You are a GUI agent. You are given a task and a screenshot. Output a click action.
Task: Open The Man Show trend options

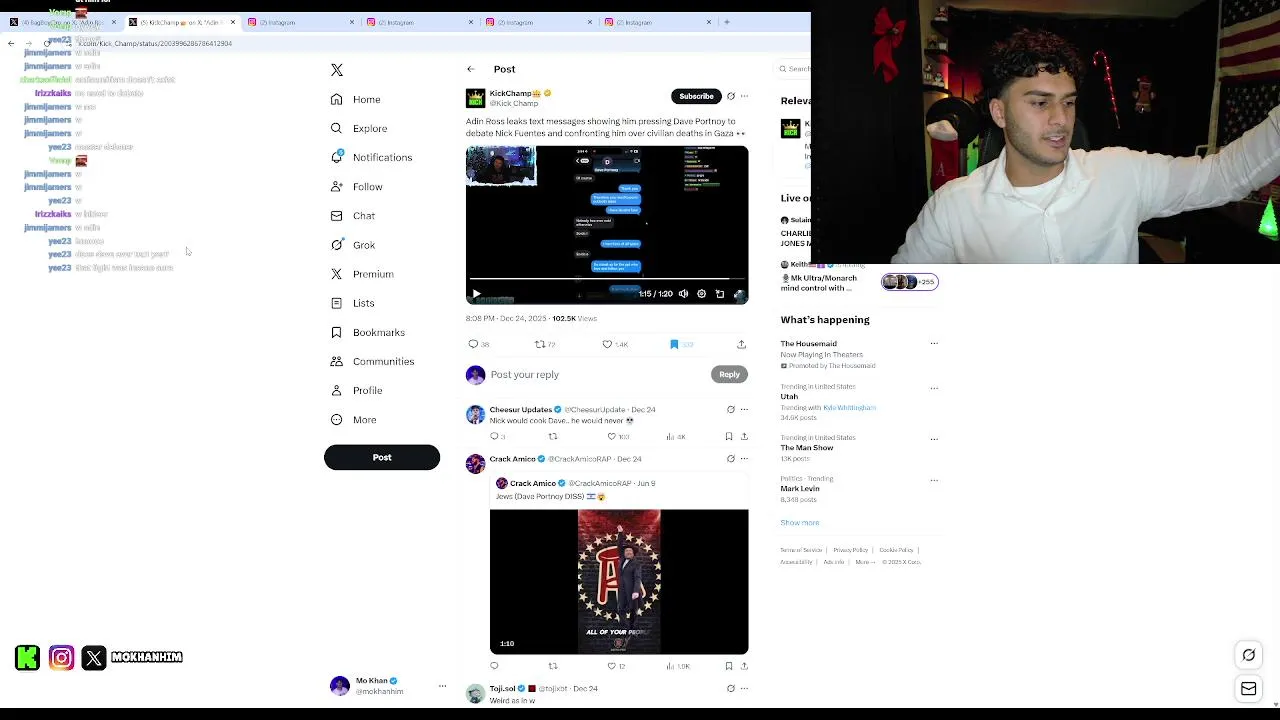click(x=934, y=439)
